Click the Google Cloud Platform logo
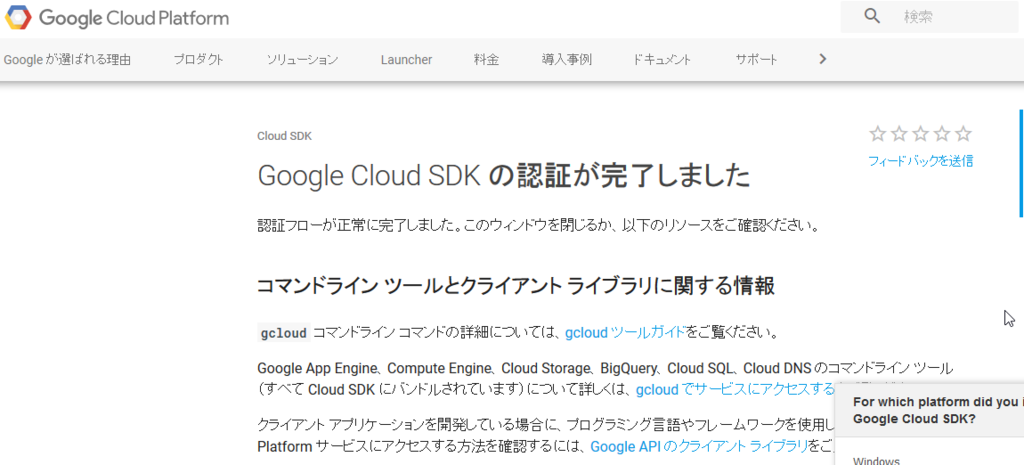Screen dimensions: 1024x465 pyautogui.click(x=116, y=17)
